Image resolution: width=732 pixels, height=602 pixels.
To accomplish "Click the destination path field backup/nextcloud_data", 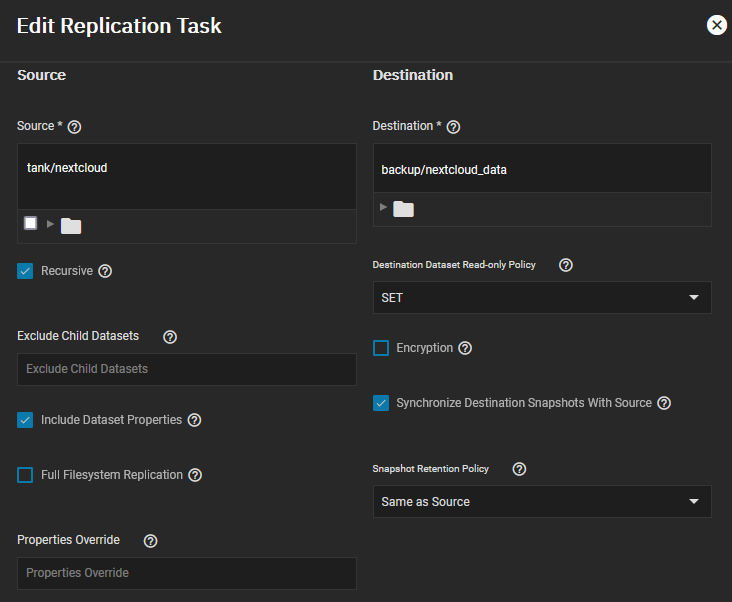I will click(542, 168).
